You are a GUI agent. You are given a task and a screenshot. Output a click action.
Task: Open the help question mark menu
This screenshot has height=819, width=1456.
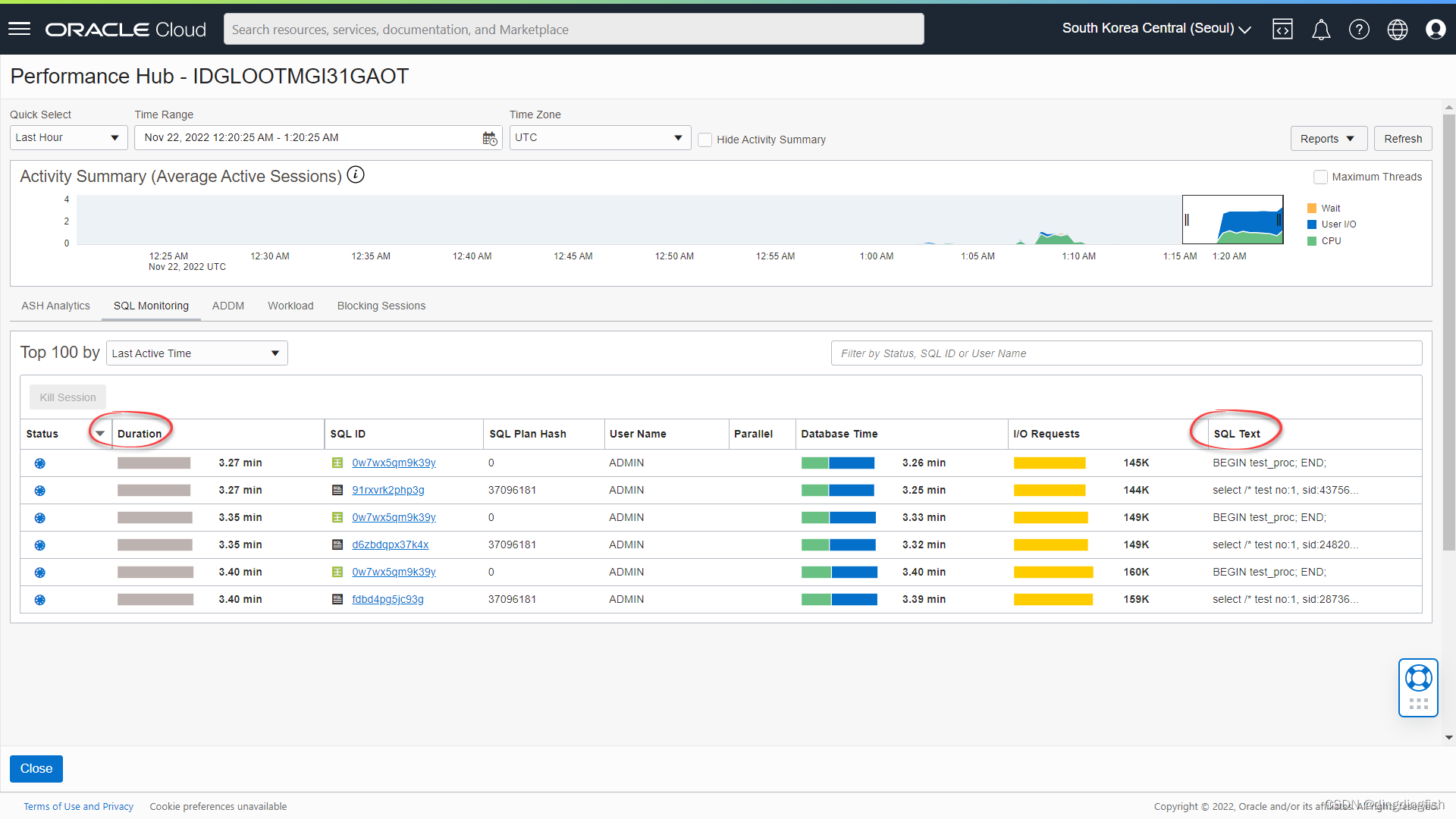click(x=1359, y=29)
